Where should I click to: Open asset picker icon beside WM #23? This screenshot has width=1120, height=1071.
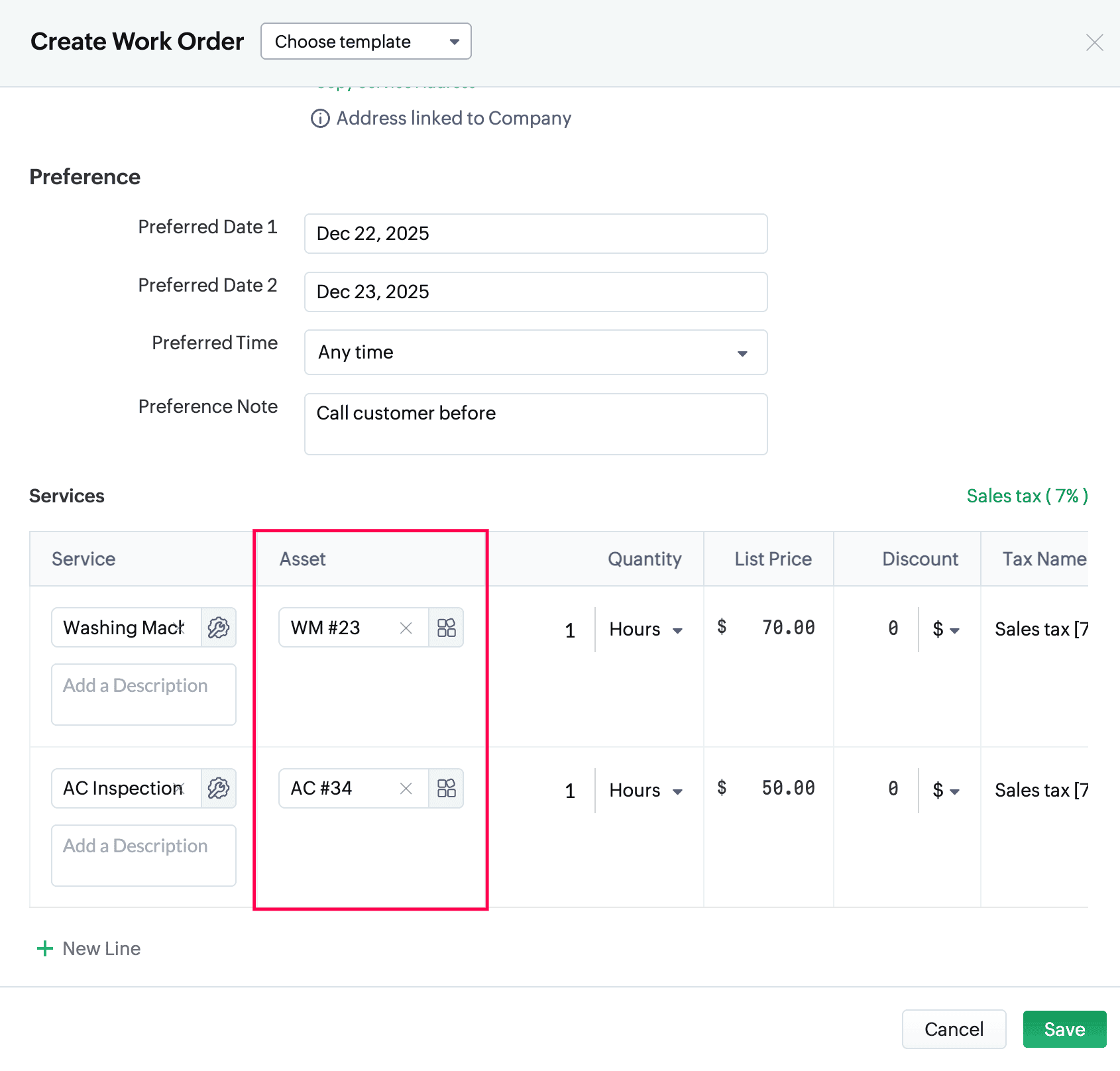446,628
